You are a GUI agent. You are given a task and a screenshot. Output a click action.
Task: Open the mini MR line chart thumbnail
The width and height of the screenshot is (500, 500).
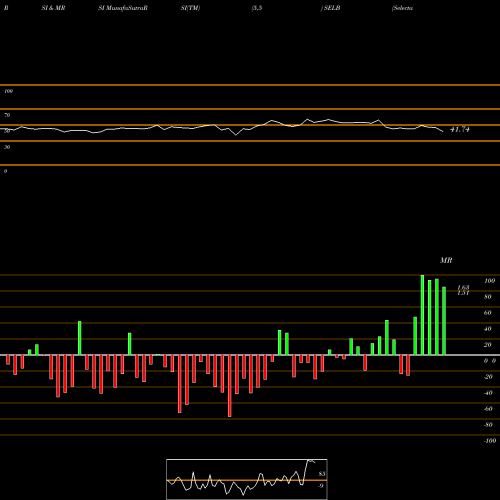247,479
